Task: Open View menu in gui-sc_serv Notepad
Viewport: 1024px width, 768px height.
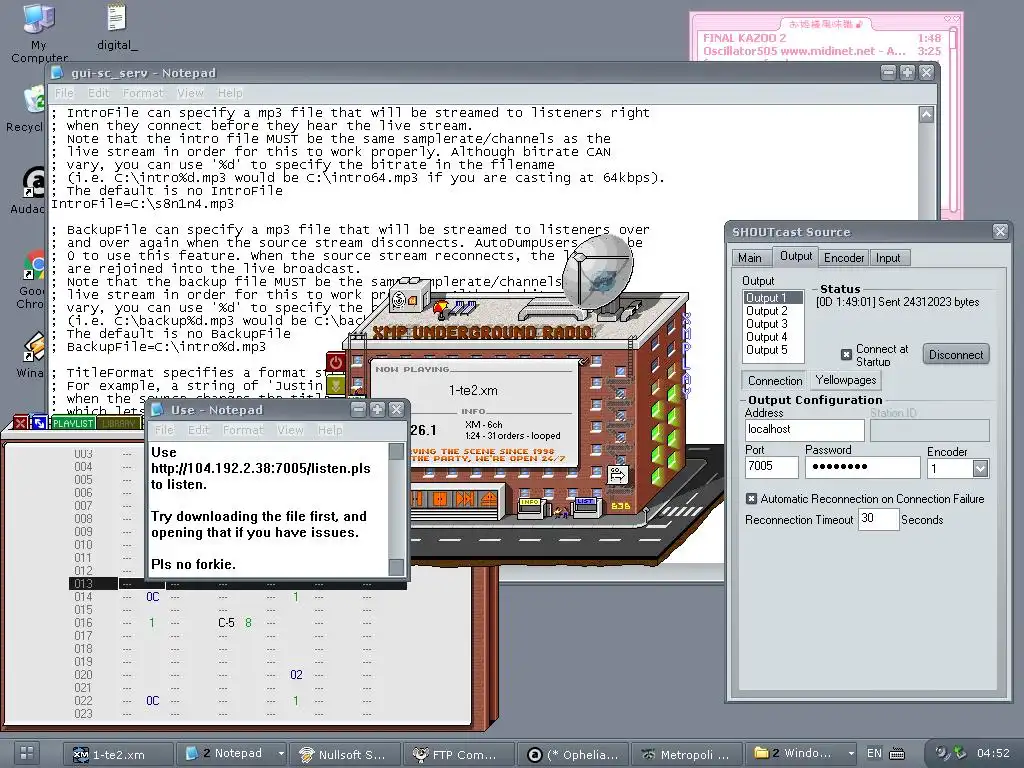Action: coord(190,93)
